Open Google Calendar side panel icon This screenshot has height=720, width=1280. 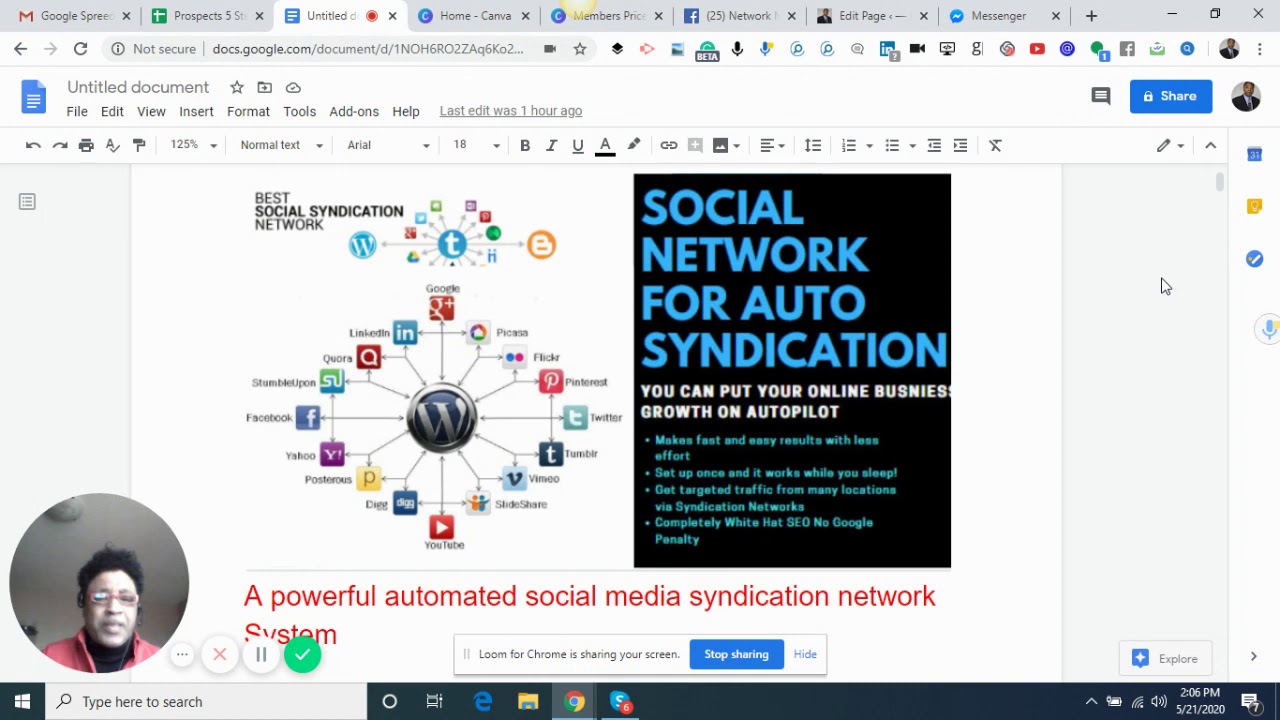(x=1254, y=154)
